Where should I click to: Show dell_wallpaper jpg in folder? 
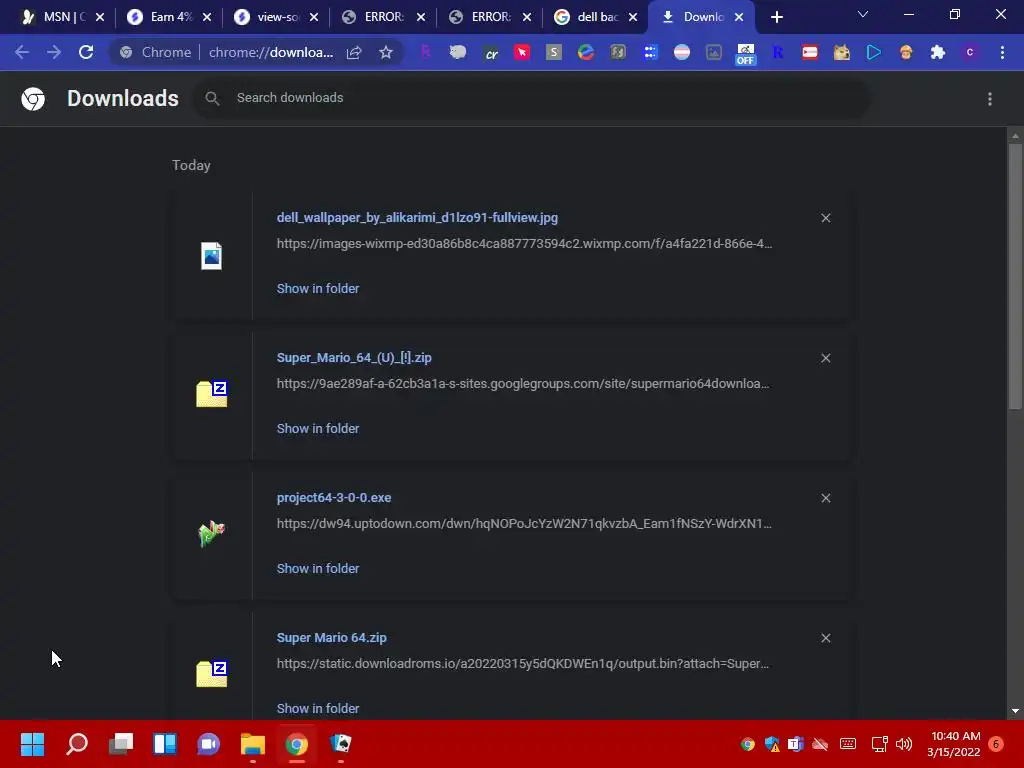(318, 289)
